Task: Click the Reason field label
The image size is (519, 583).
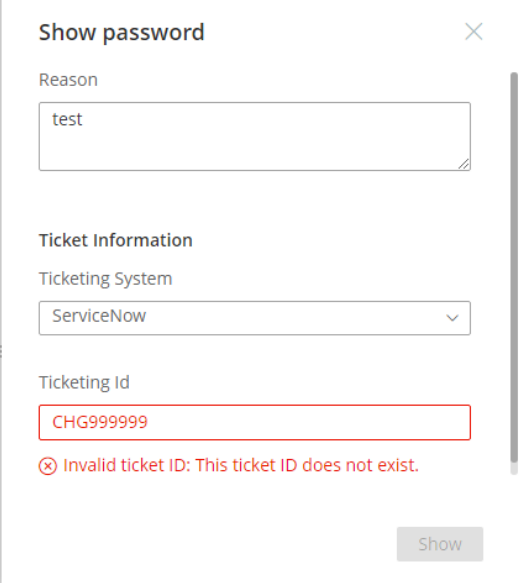Action: pyautogui.click(x=68, y=80)
